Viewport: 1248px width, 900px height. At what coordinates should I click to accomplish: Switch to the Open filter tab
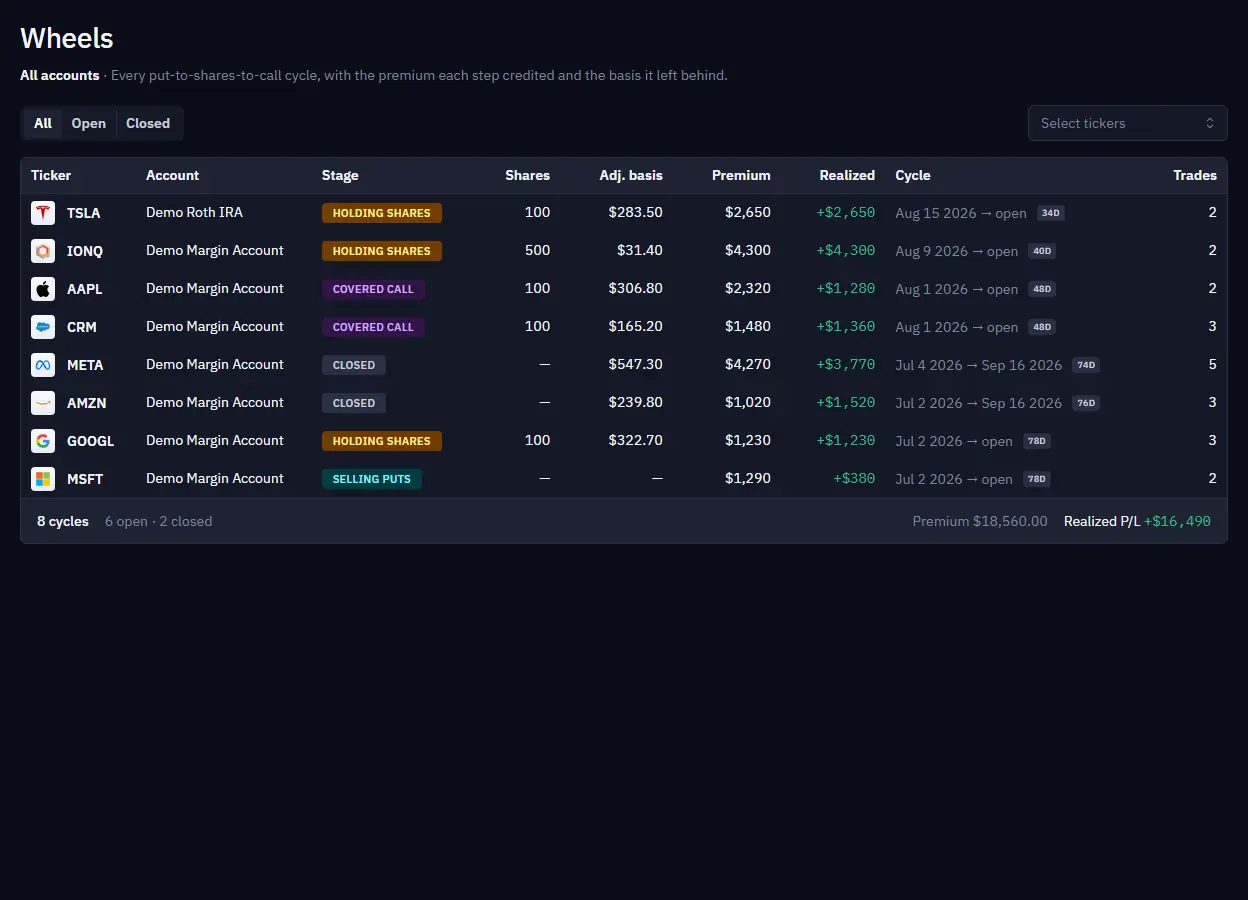tap(89, 123)
